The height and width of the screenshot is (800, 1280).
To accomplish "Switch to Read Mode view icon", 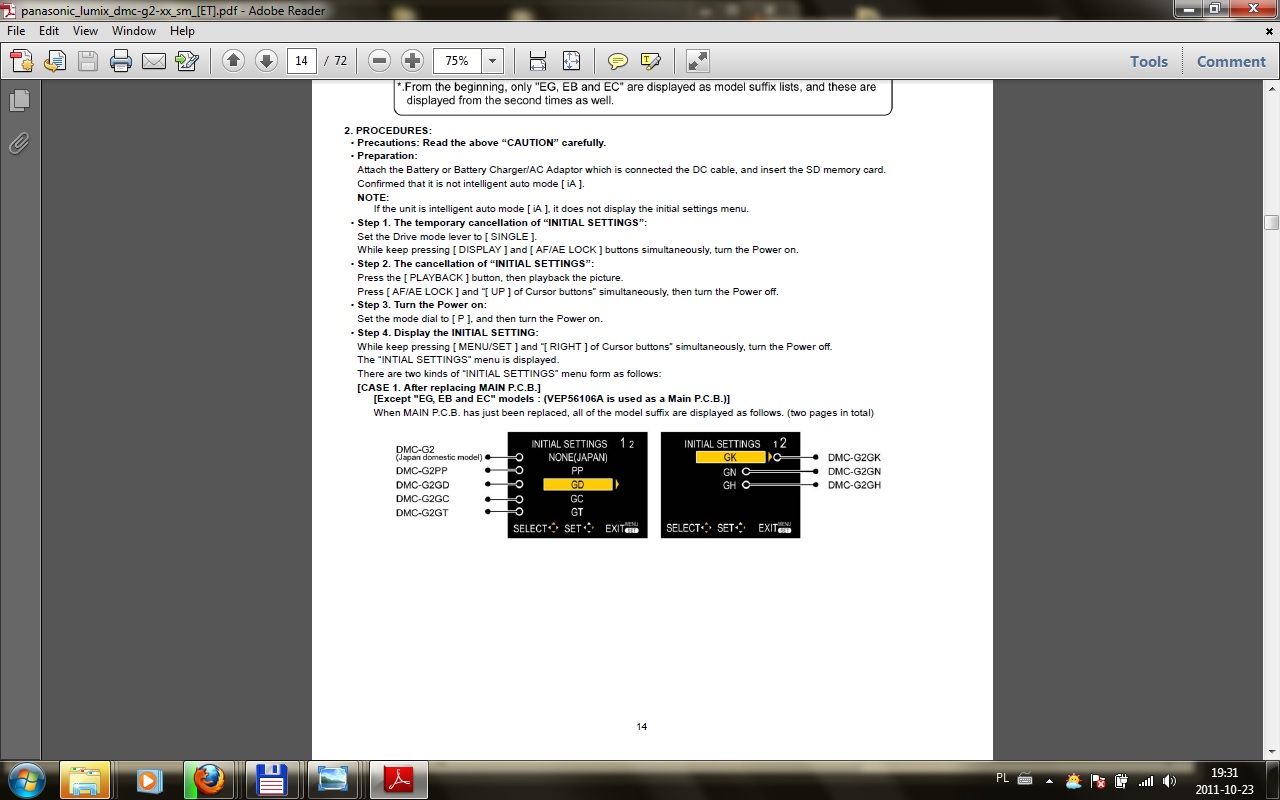I will click(x=698, y=61).
